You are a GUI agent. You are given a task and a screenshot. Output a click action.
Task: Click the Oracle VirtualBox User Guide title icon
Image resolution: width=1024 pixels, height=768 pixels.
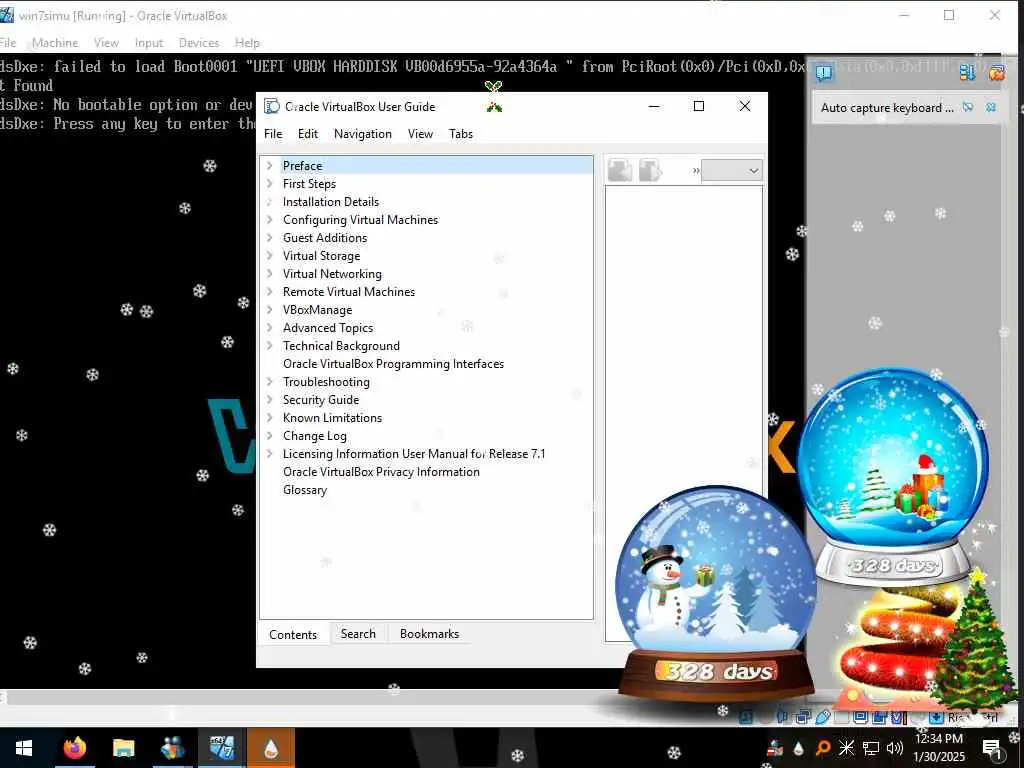(x=272, y=106)
